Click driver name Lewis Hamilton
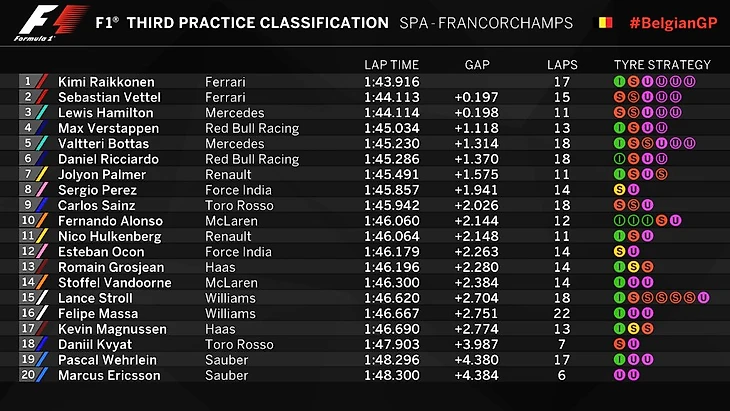 tap(106, 113)
